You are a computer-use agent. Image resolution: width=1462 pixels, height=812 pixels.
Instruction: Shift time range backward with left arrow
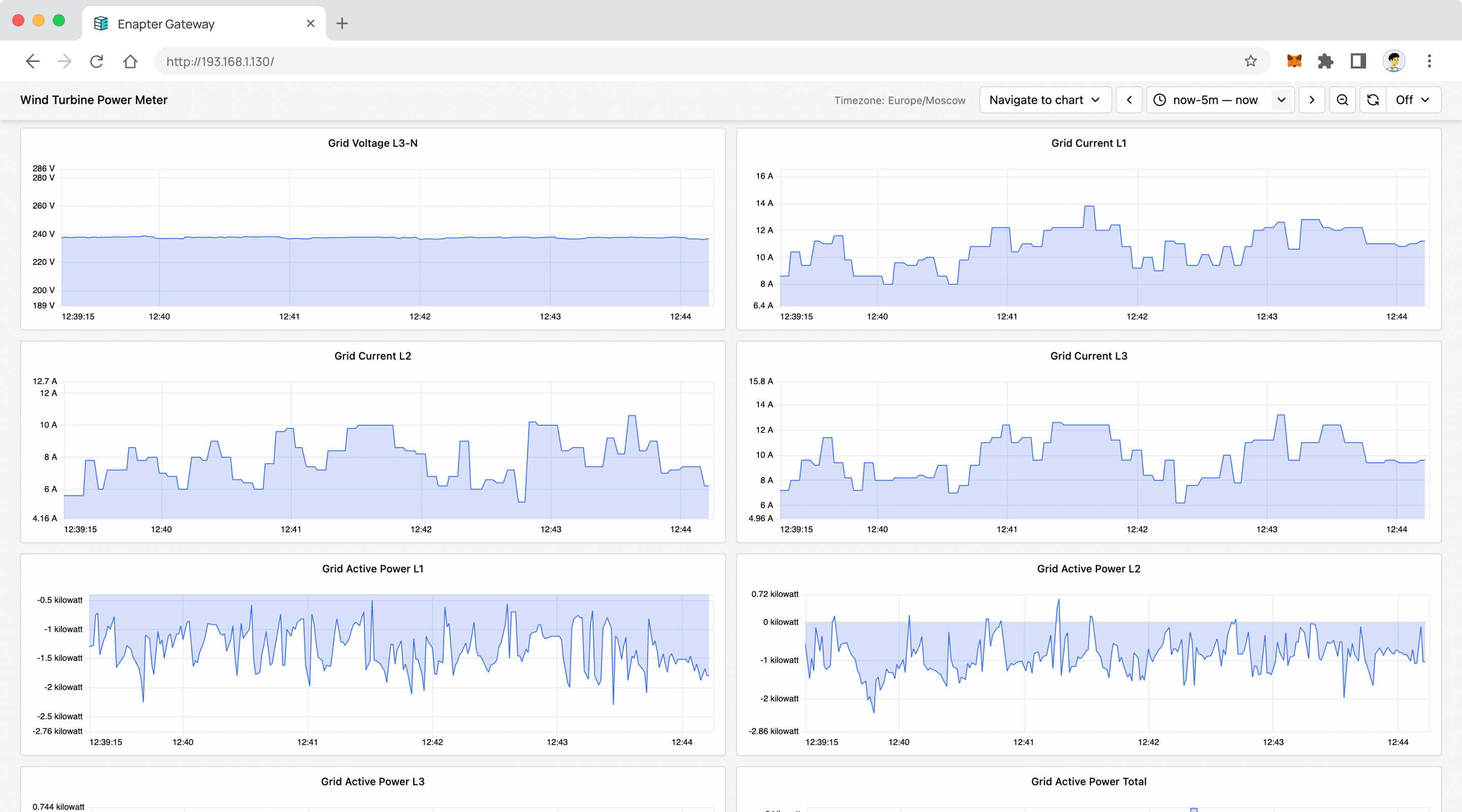(x=1129, y=100)
